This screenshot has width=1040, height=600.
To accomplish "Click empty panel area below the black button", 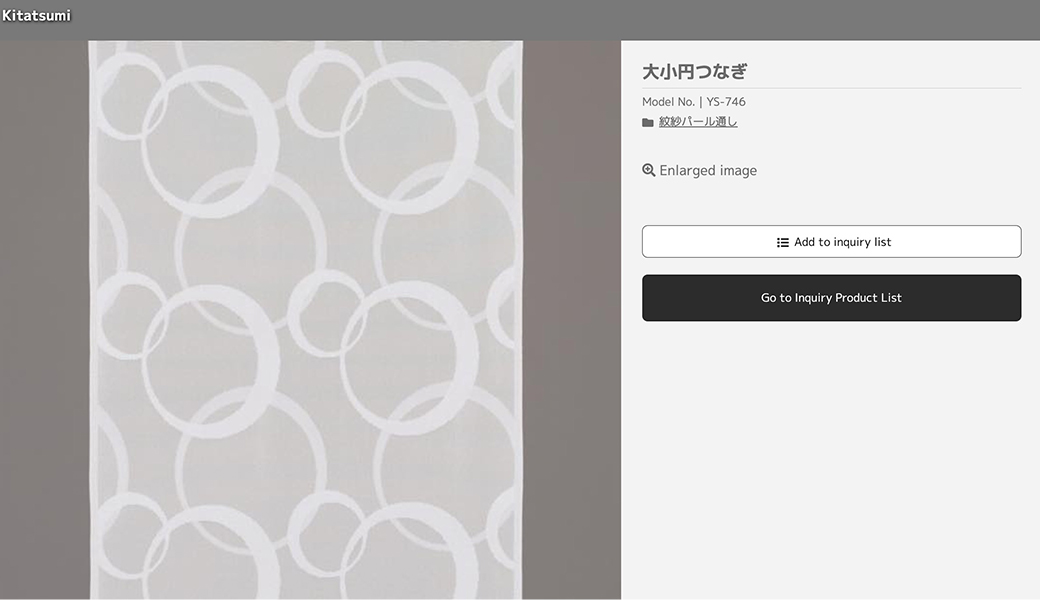I will [831, 461].
